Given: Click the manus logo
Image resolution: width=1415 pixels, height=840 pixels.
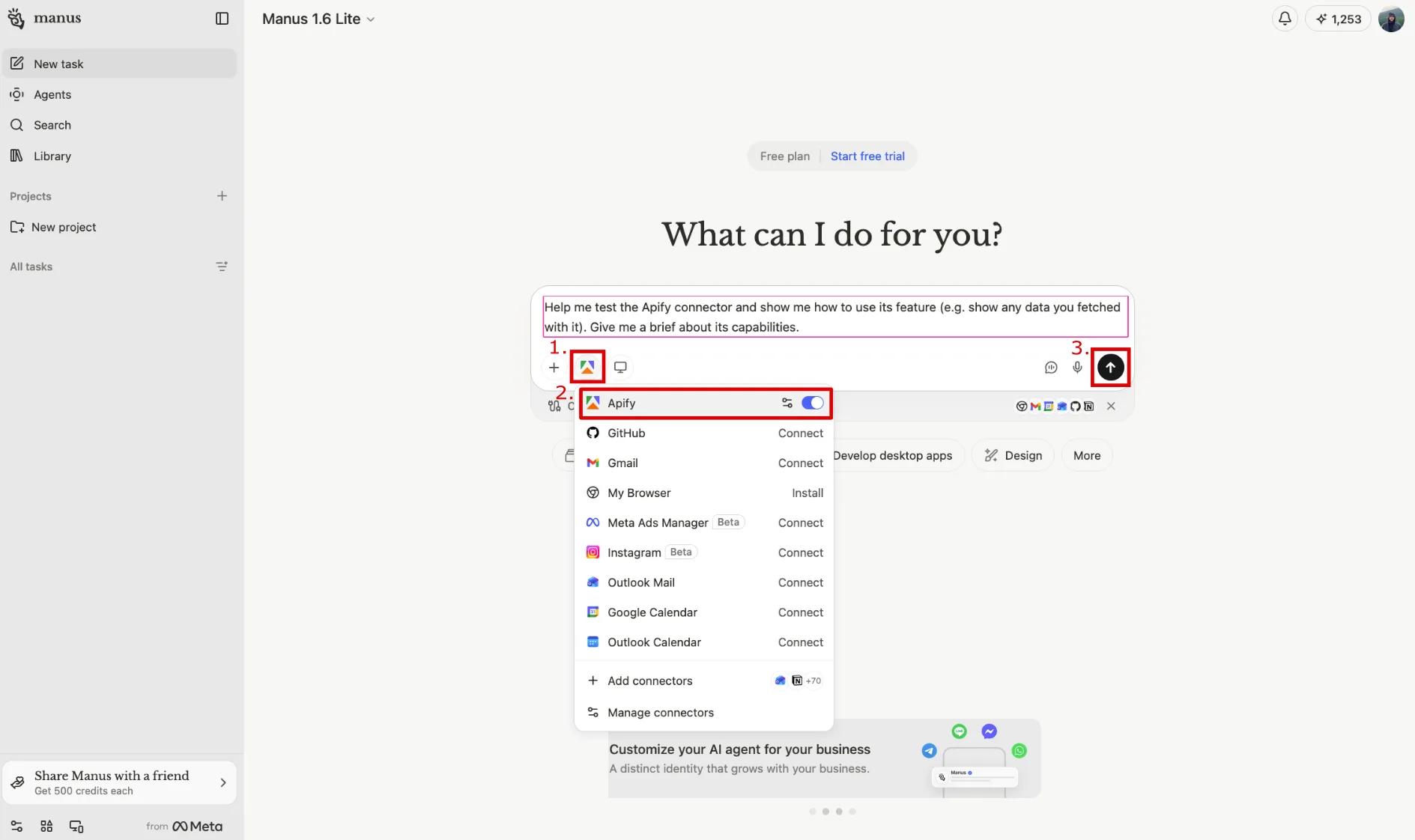Looking at the screenshot, I should click(44, 18).
